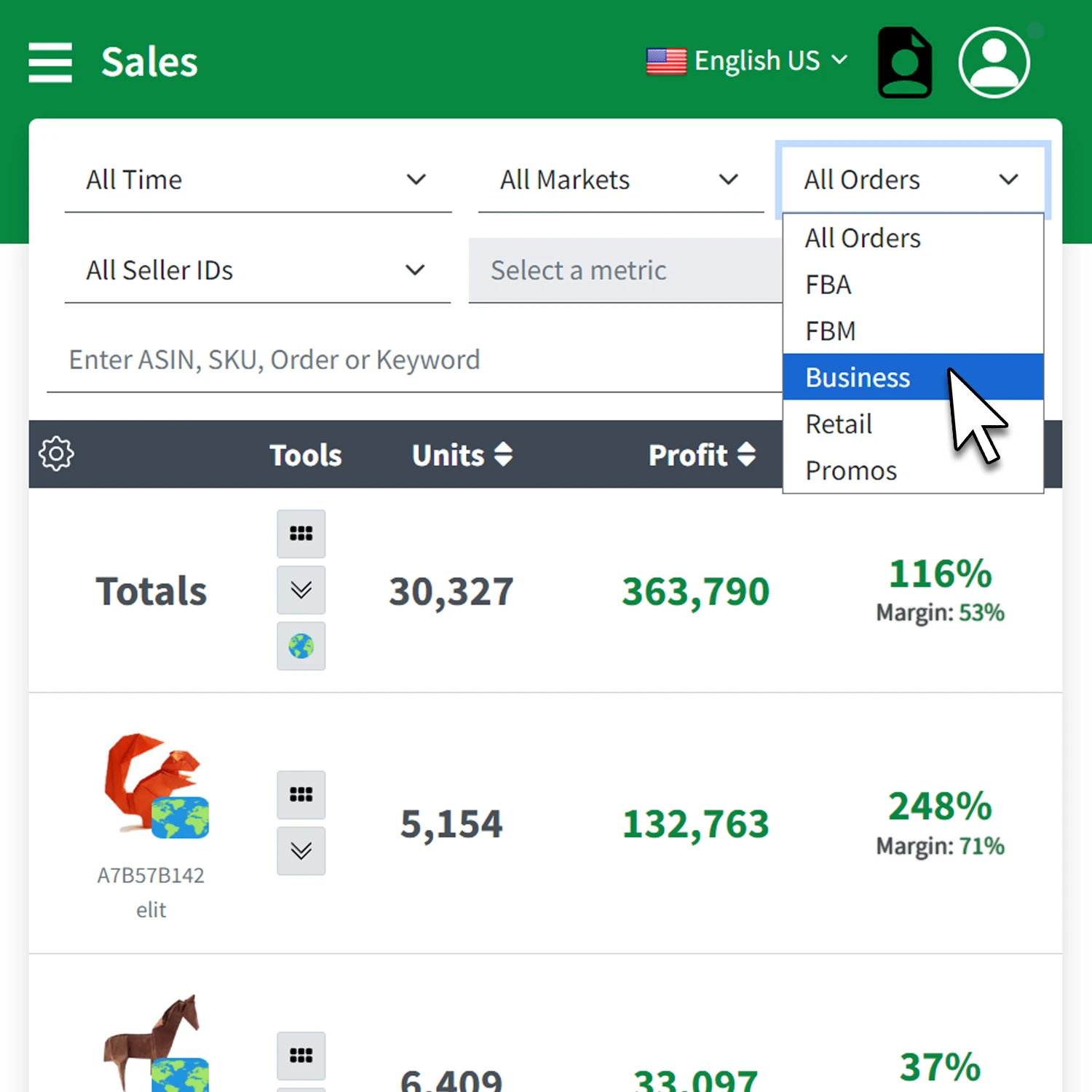Open the contact document icon in header
This screenshot has height=1092, width=1092.
tap(905, 62)
